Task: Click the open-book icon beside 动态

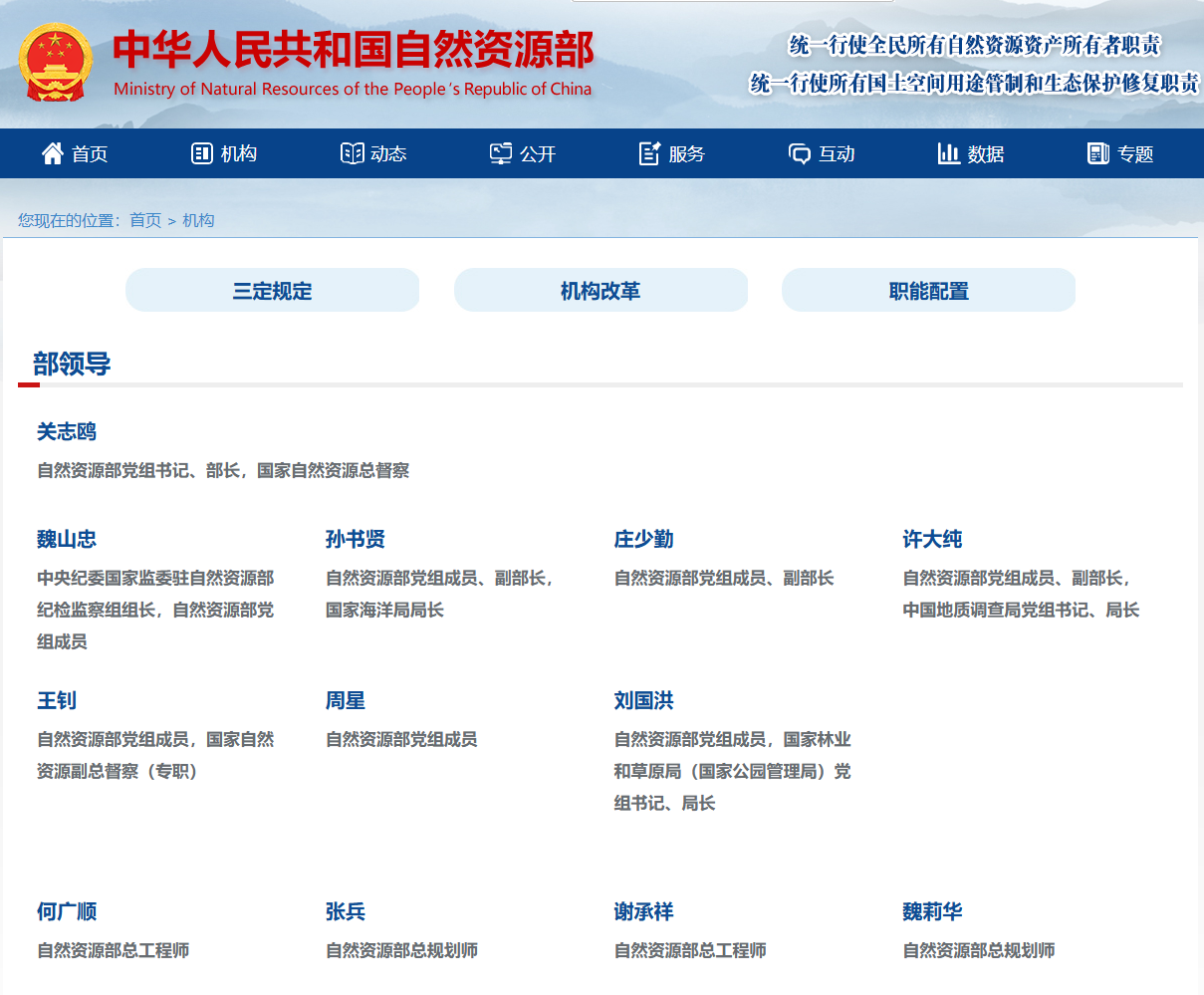Action: tap(353, 153)
